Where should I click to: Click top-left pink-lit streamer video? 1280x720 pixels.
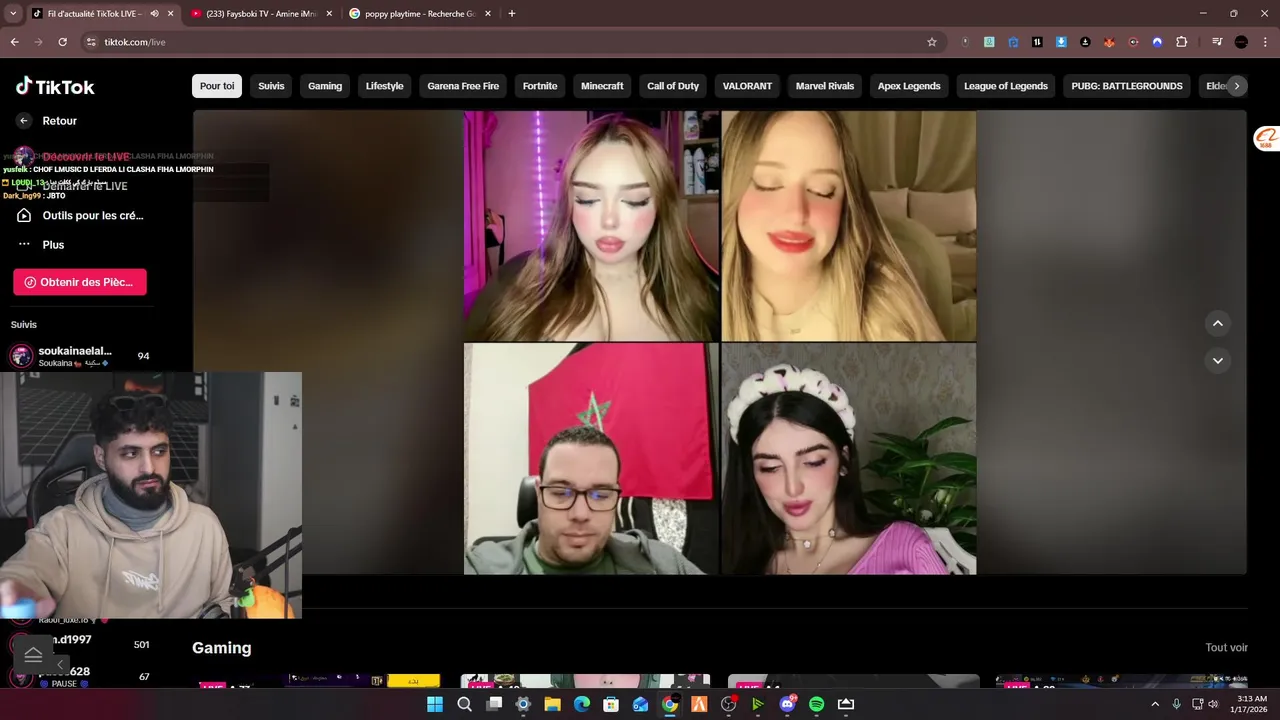pyautogui.click(x=591, y=226)
